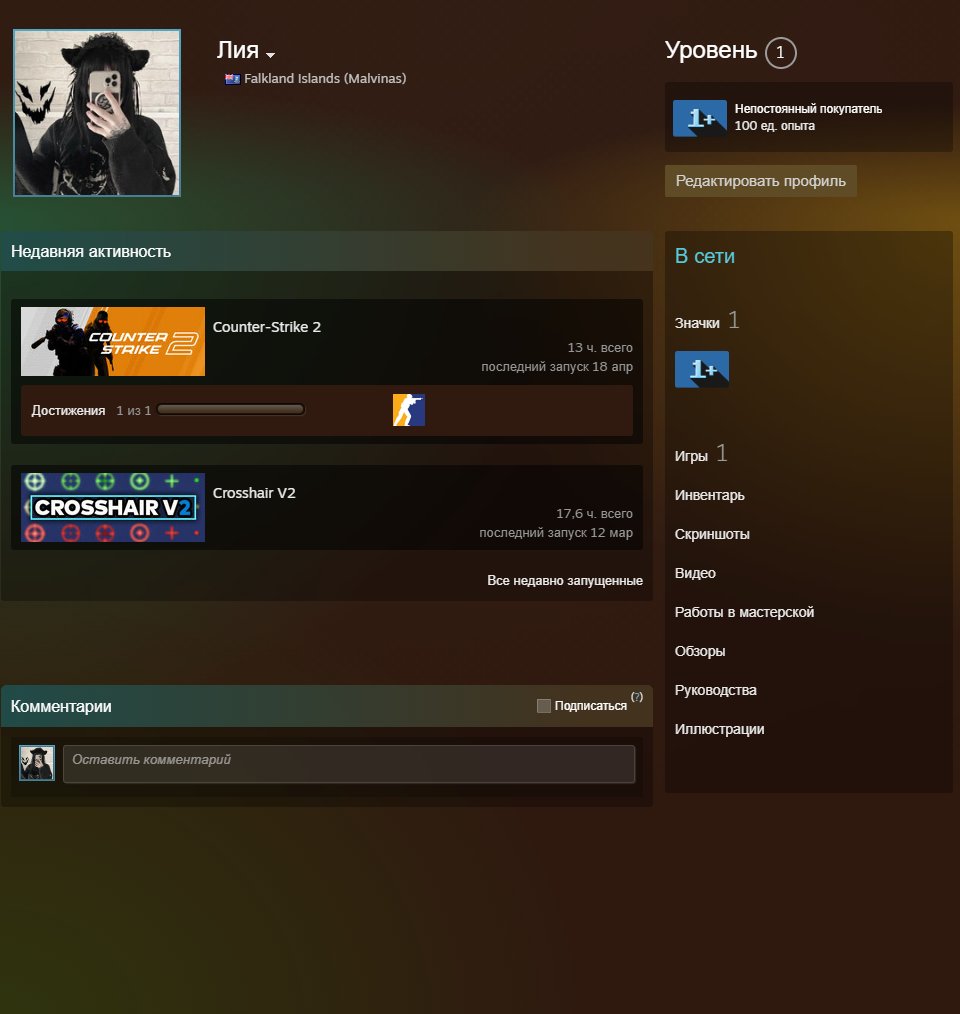Toggle the Подписаться checkbox
This screenshot has height=1014, width=960.
coord(544,706)
